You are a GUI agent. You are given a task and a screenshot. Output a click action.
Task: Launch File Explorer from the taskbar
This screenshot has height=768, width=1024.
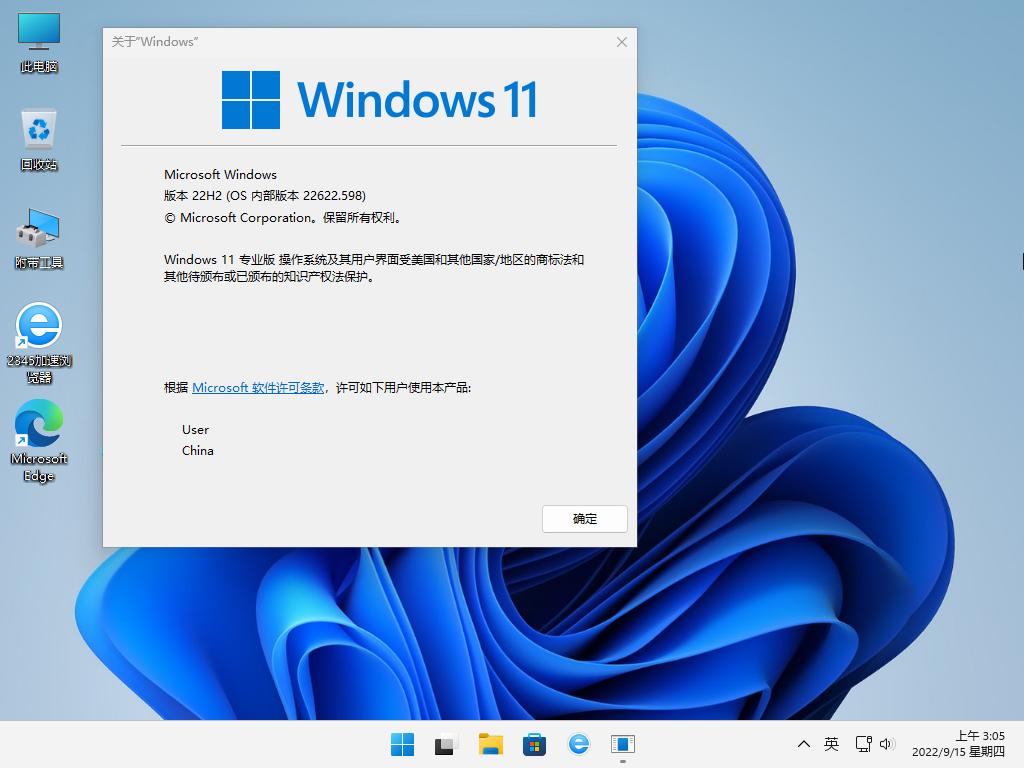tap(490, 744)
